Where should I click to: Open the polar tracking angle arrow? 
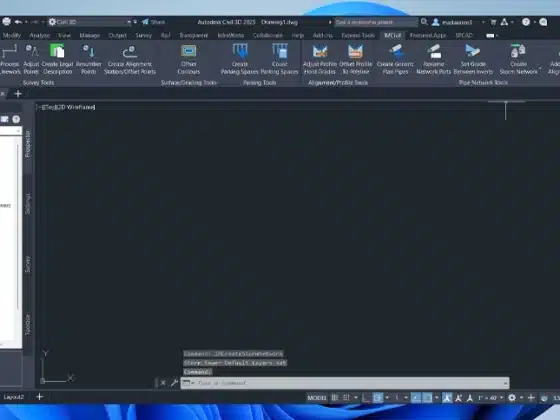point(387,398)
